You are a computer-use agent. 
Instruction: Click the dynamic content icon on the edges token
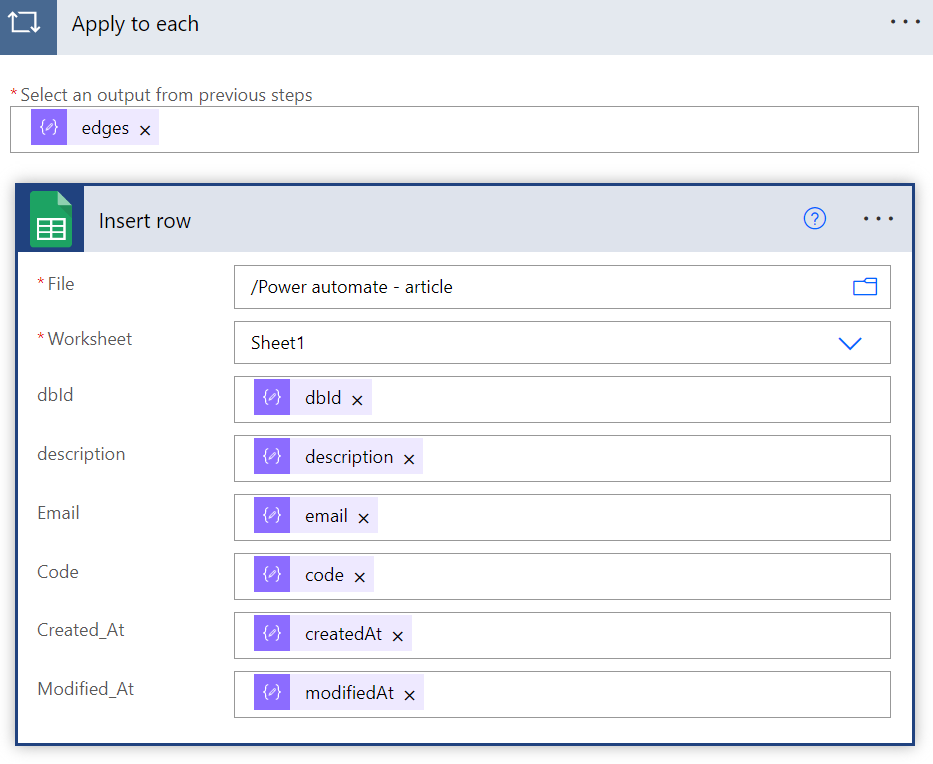point(48,127)
